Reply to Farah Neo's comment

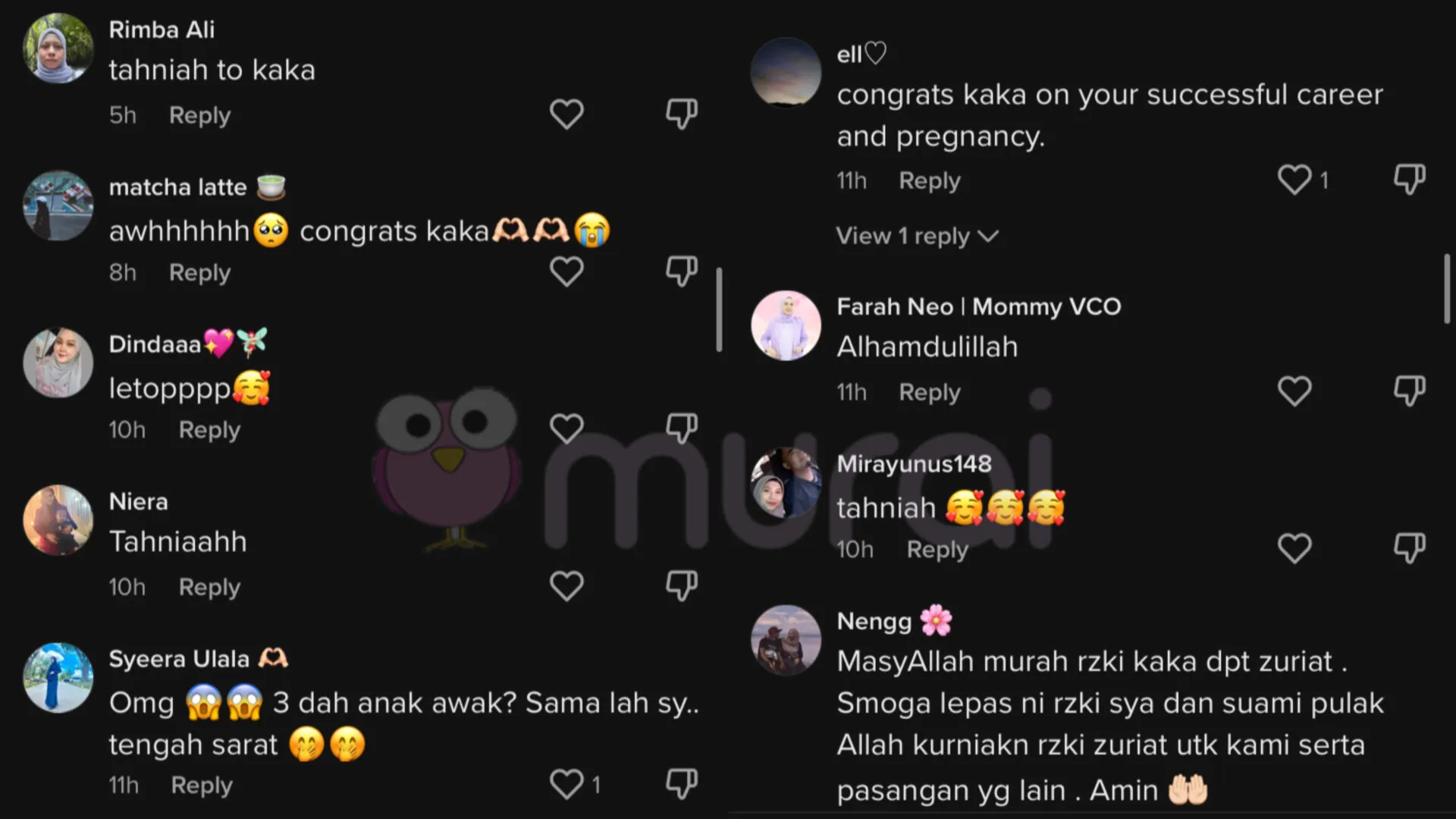[x=930, y=392]
